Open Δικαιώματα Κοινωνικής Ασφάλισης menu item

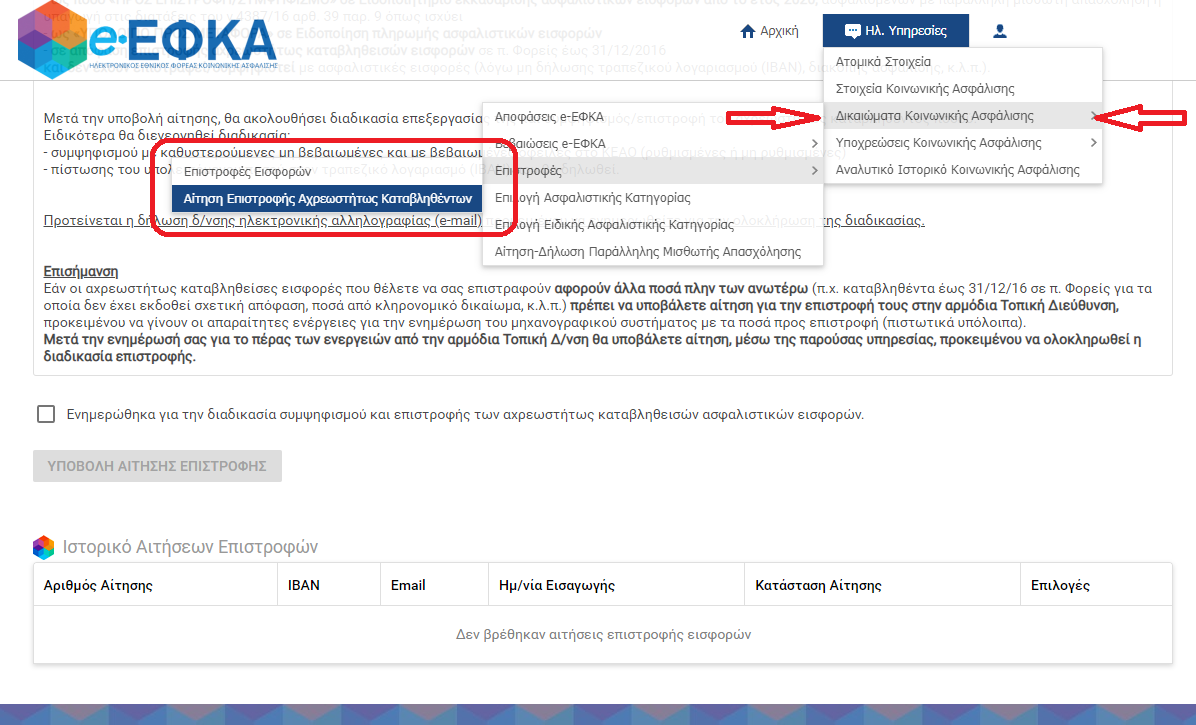[963, 116]
